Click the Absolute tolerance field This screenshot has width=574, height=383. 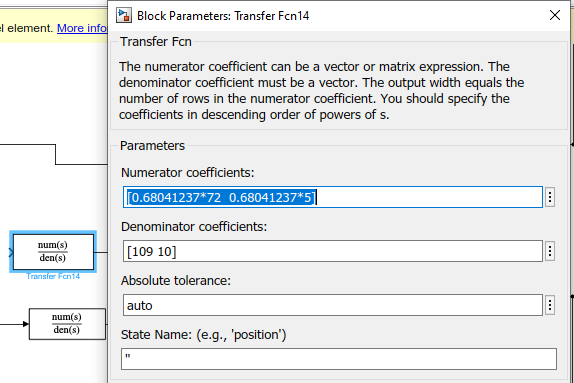pyautogui.click(x=333, y=305)
